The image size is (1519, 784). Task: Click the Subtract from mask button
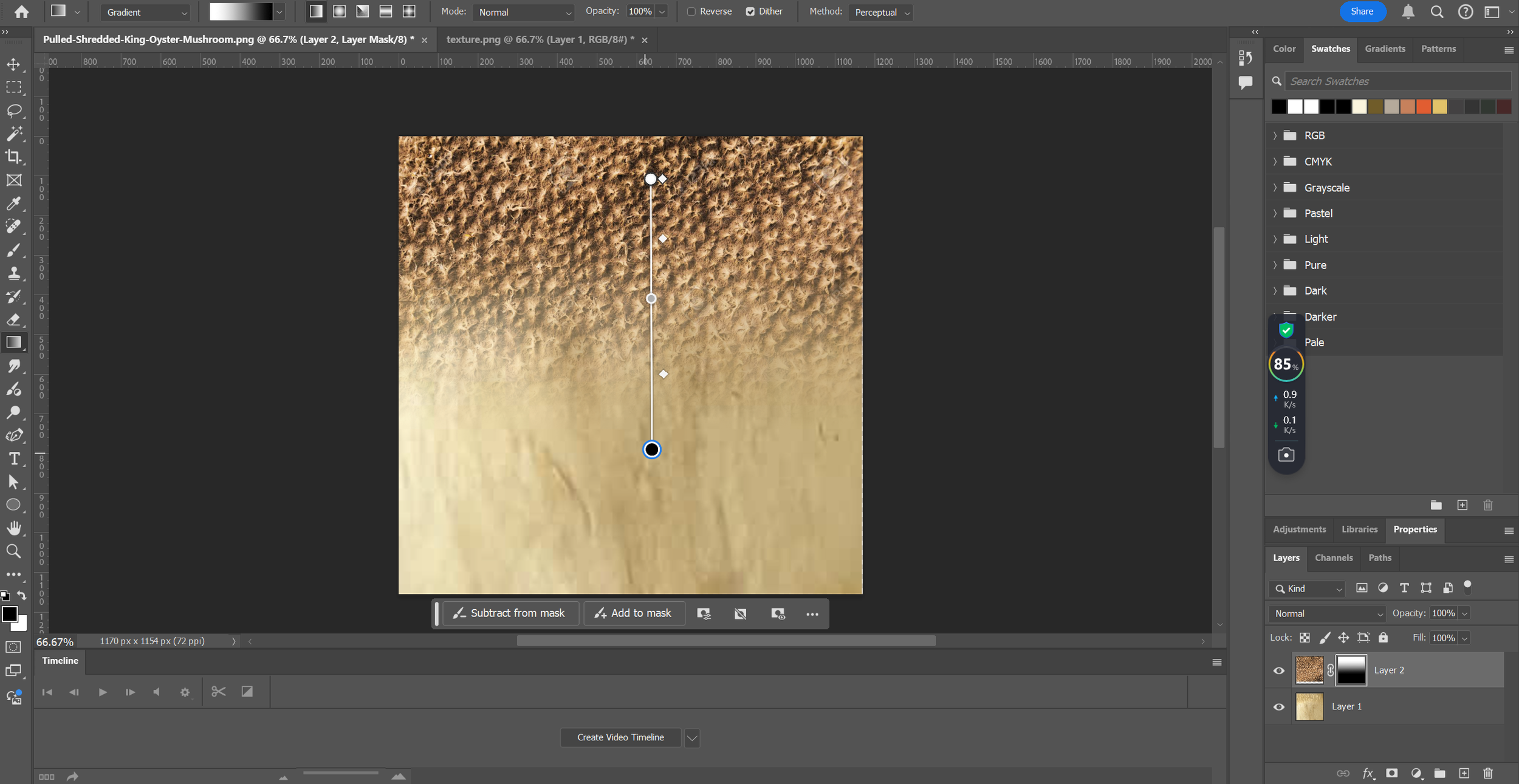(510, 613)
